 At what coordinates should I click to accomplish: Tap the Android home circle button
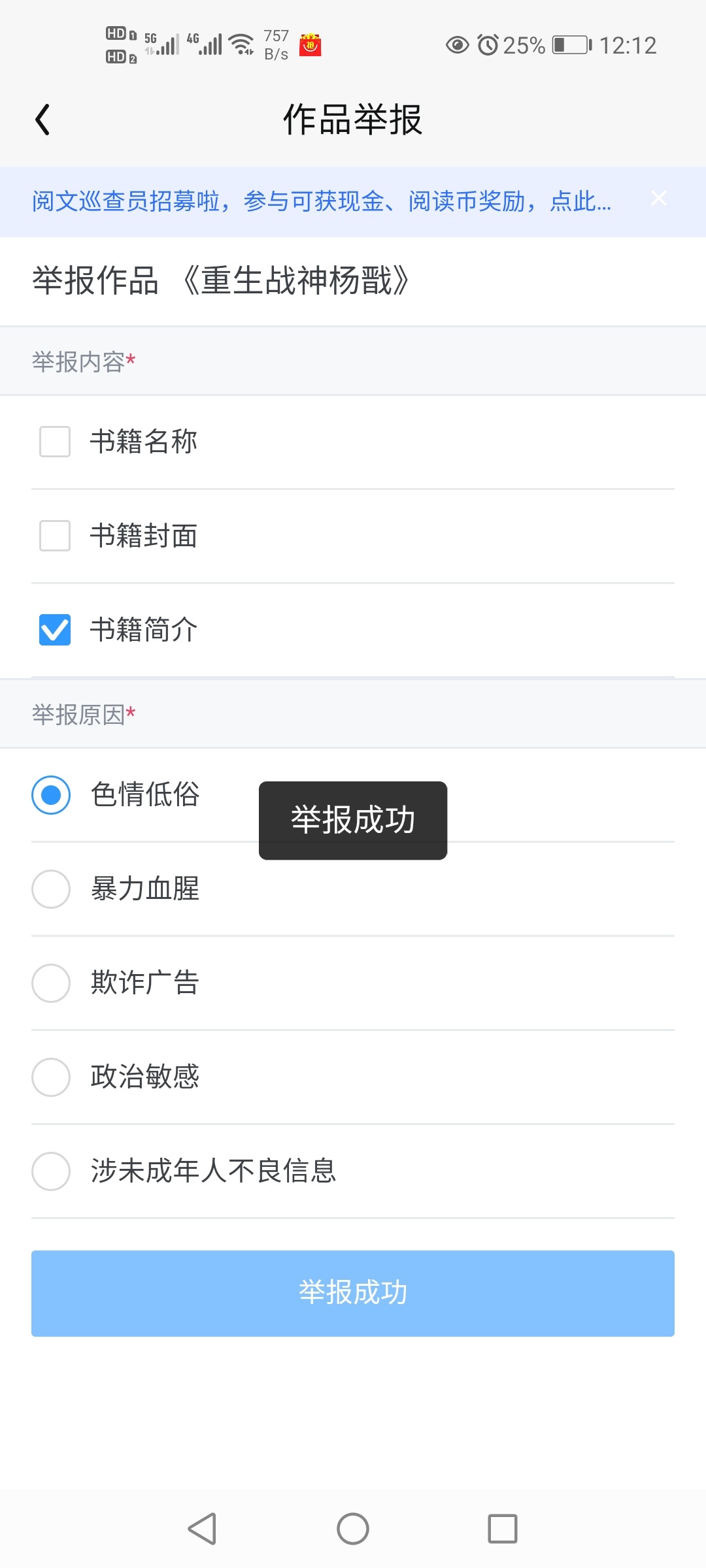pyautogui.click(x=353, y=1529)
